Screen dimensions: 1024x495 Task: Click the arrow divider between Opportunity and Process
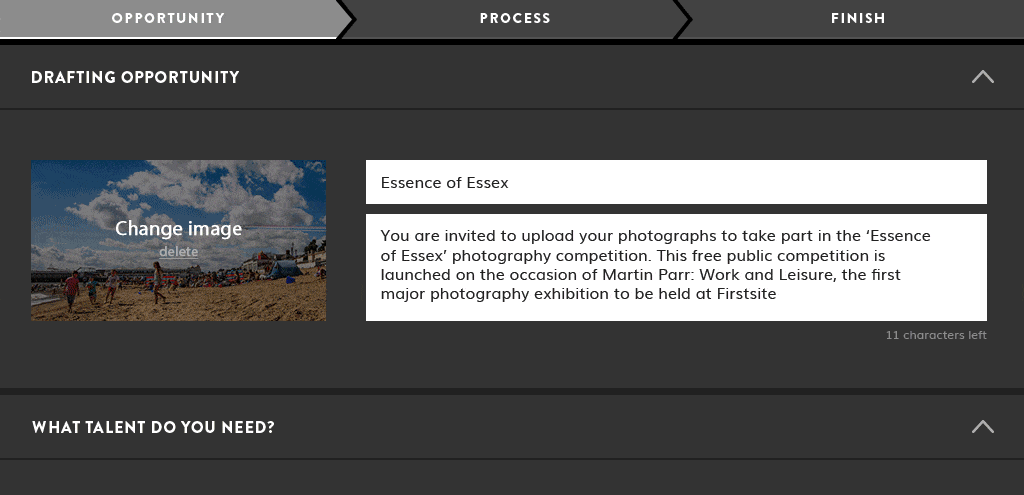point(346,19)
